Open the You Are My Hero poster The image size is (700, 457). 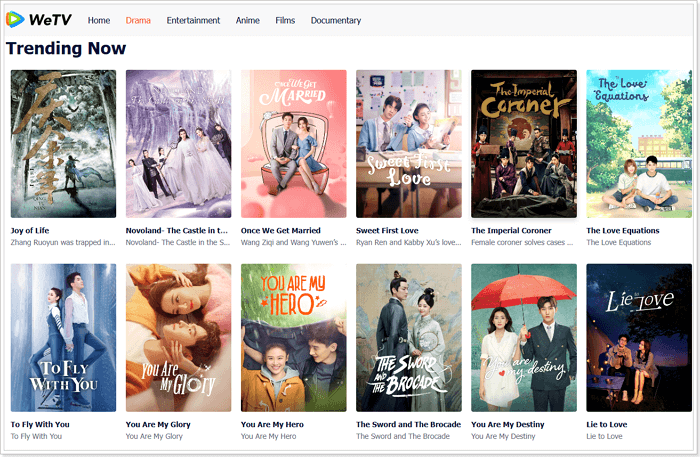293,337
